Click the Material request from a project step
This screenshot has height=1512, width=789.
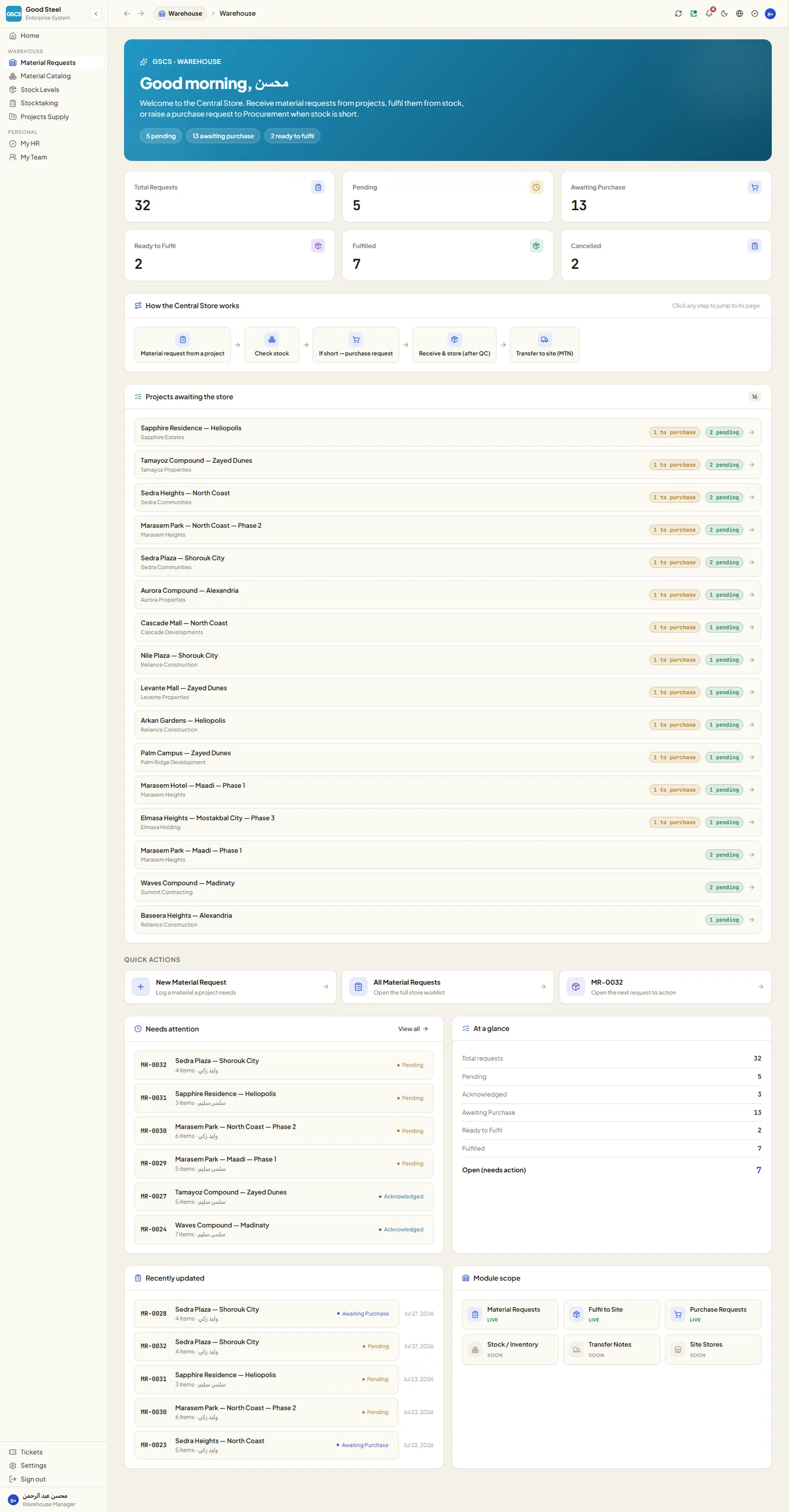coord(182,345)
